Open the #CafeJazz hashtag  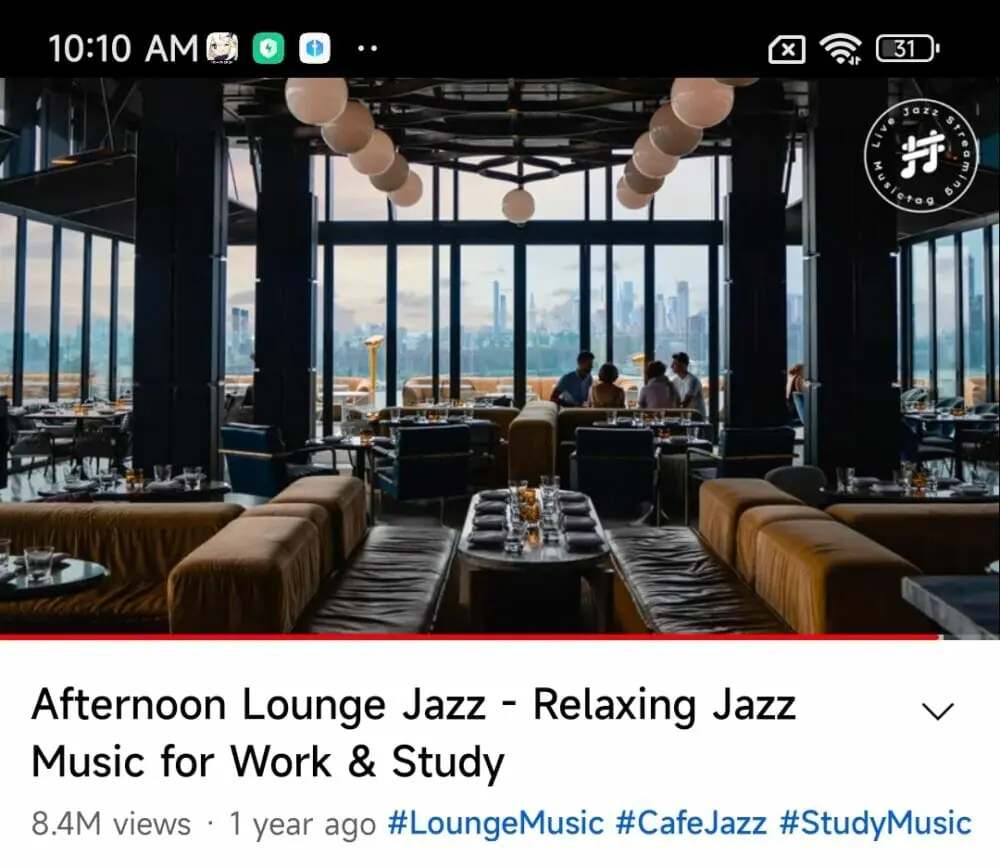coord(691,823)
